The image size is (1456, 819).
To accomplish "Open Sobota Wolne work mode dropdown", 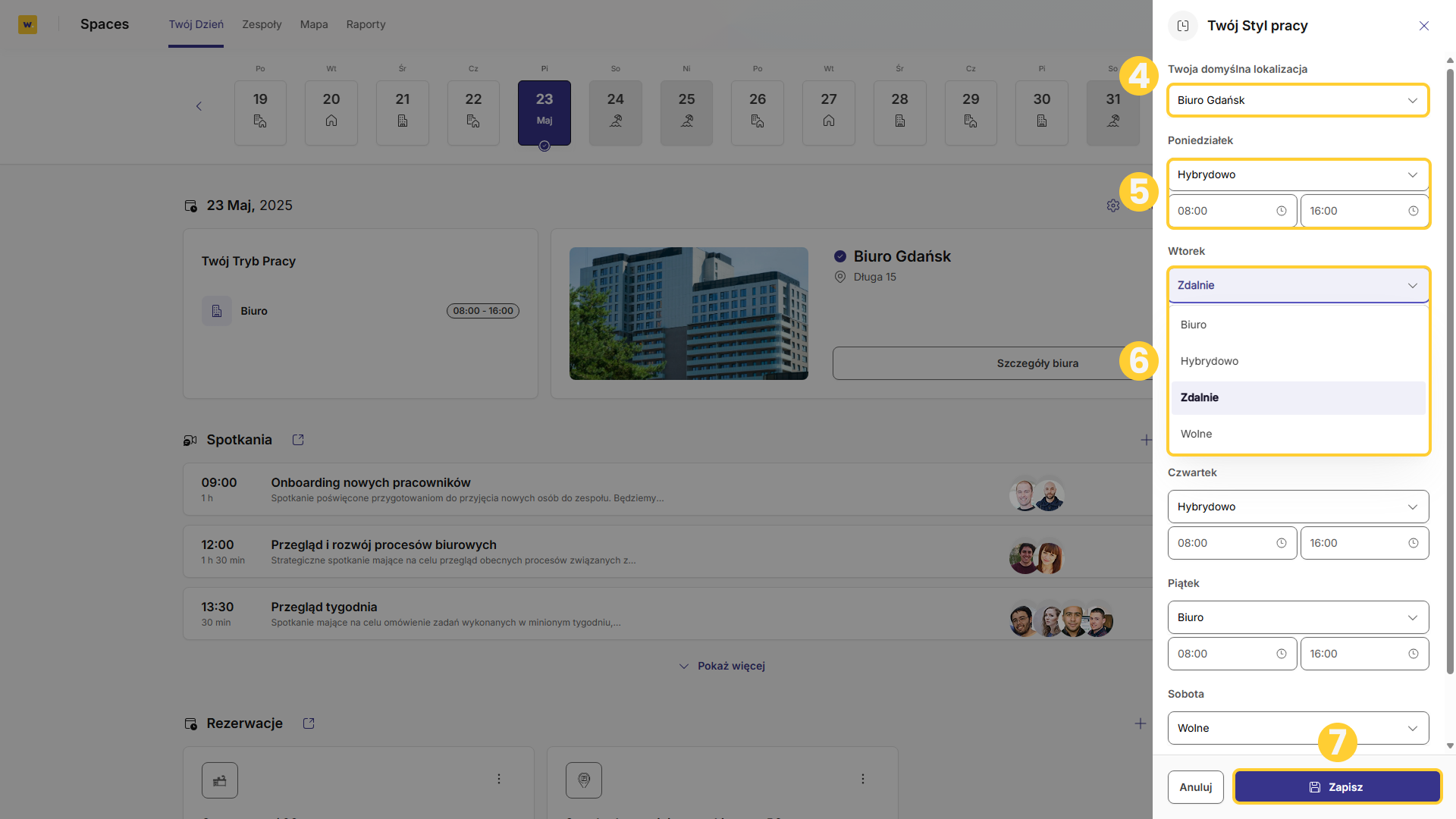I will click(x=1298, y=728).
